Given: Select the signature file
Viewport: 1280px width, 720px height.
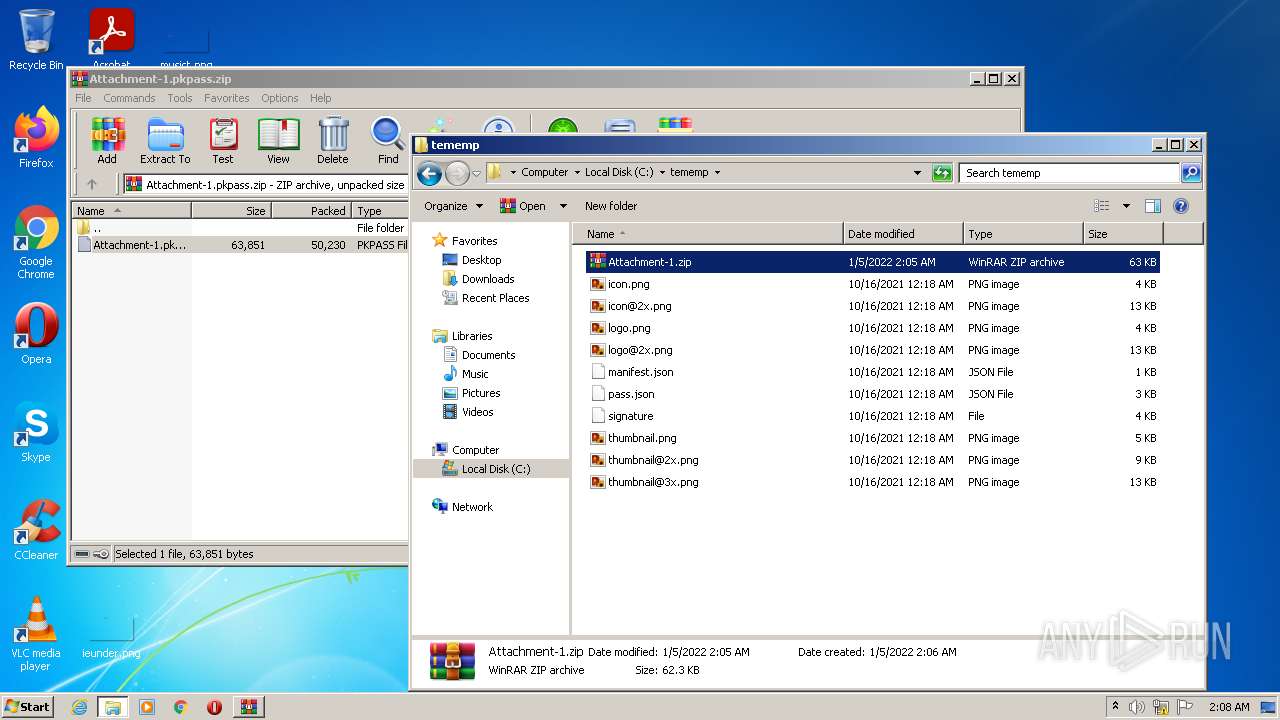Looking at the screenshot, I should [x=872, y=416].
